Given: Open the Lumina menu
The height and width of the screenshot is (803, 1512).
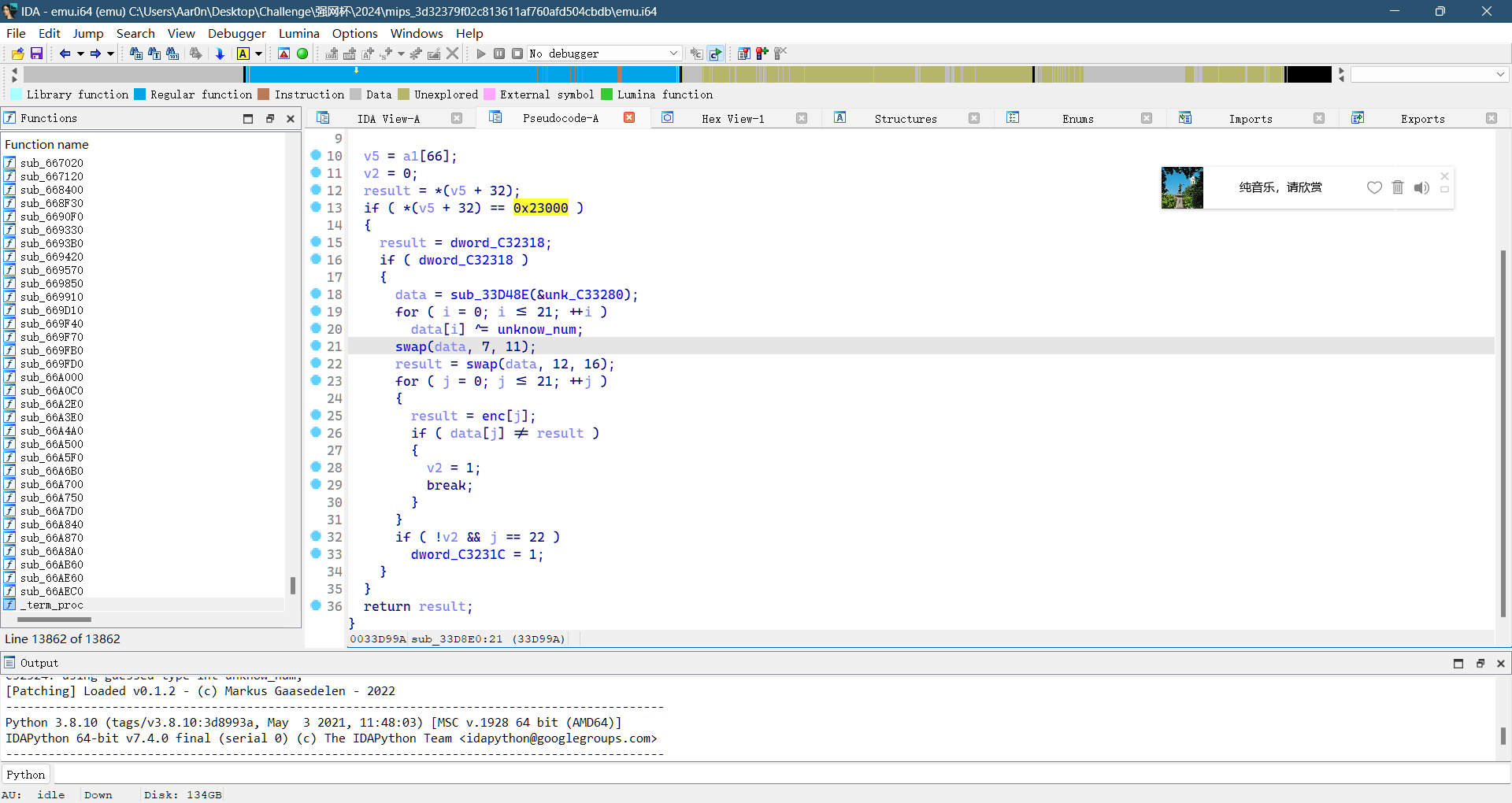Looking at the screenshot, I should pyautogui.click(x=299, y=33).
